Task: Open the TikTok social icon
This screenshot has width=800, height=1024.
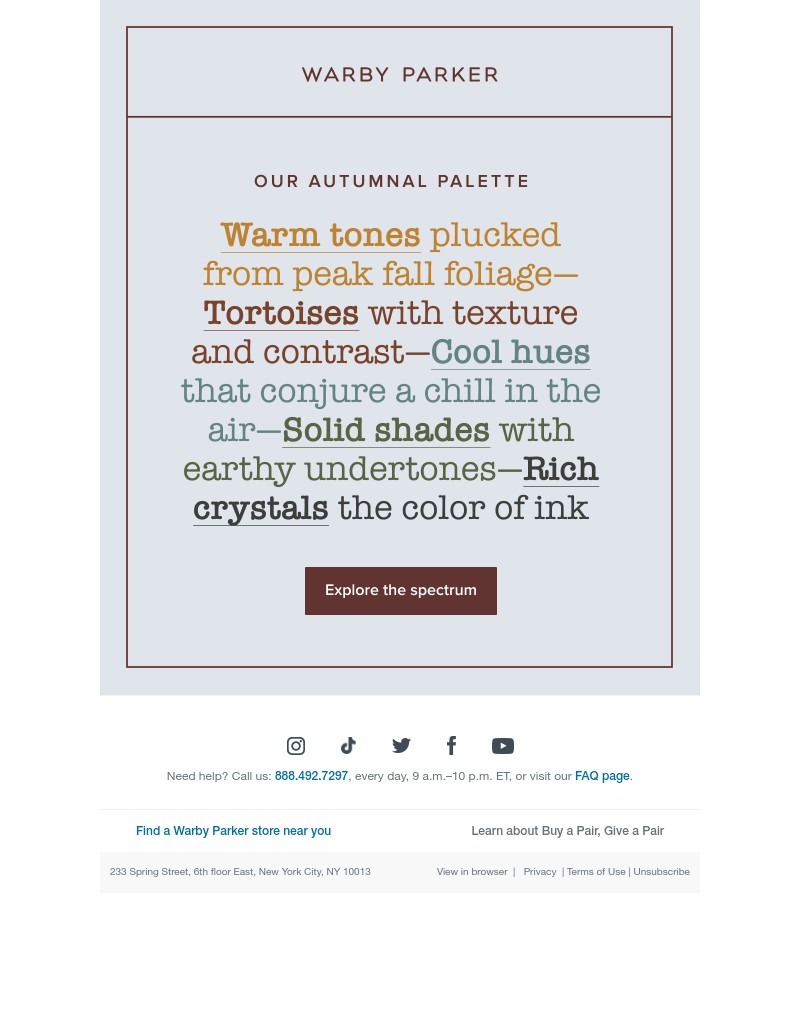Action: tap(348, 745)
